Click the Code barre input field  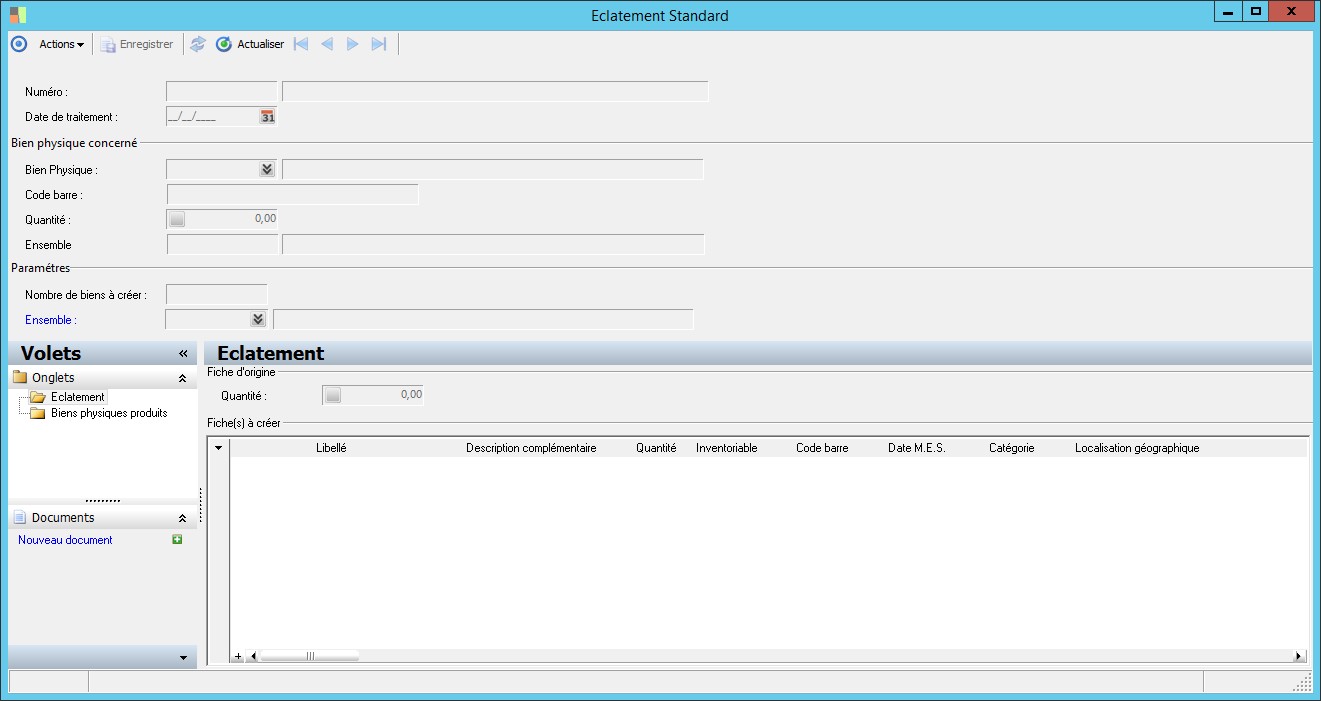292,194
